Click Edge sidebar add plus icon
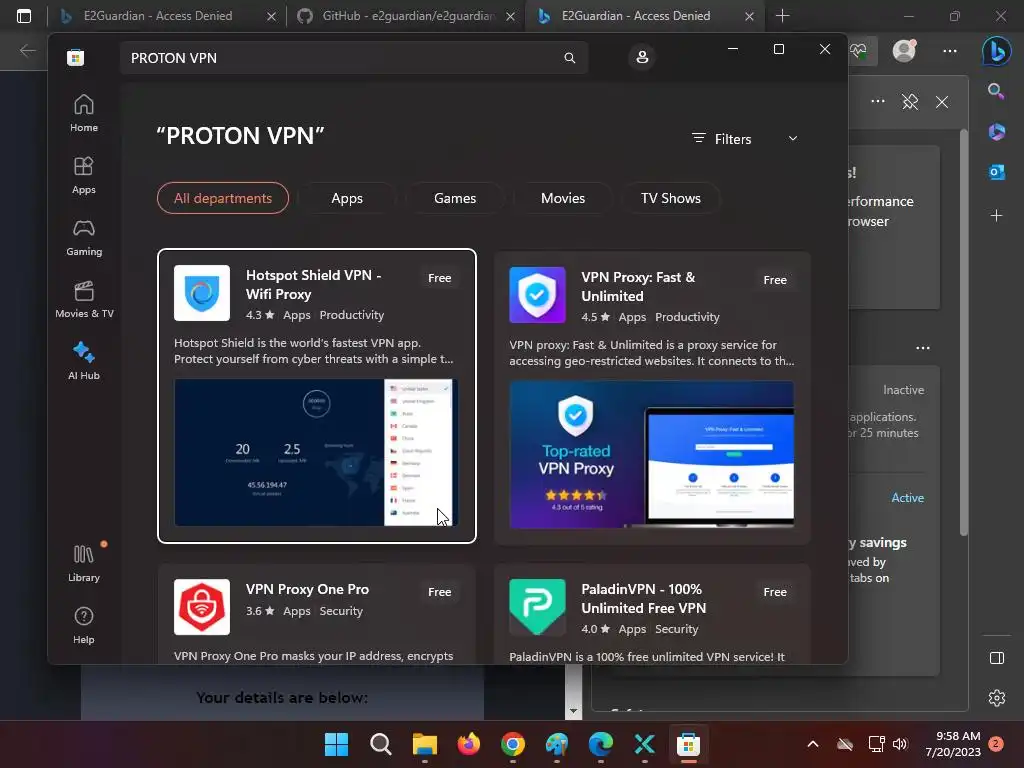Image resolution: width=1024 pixels, height=768 pixels. click(x=997, y=215)
